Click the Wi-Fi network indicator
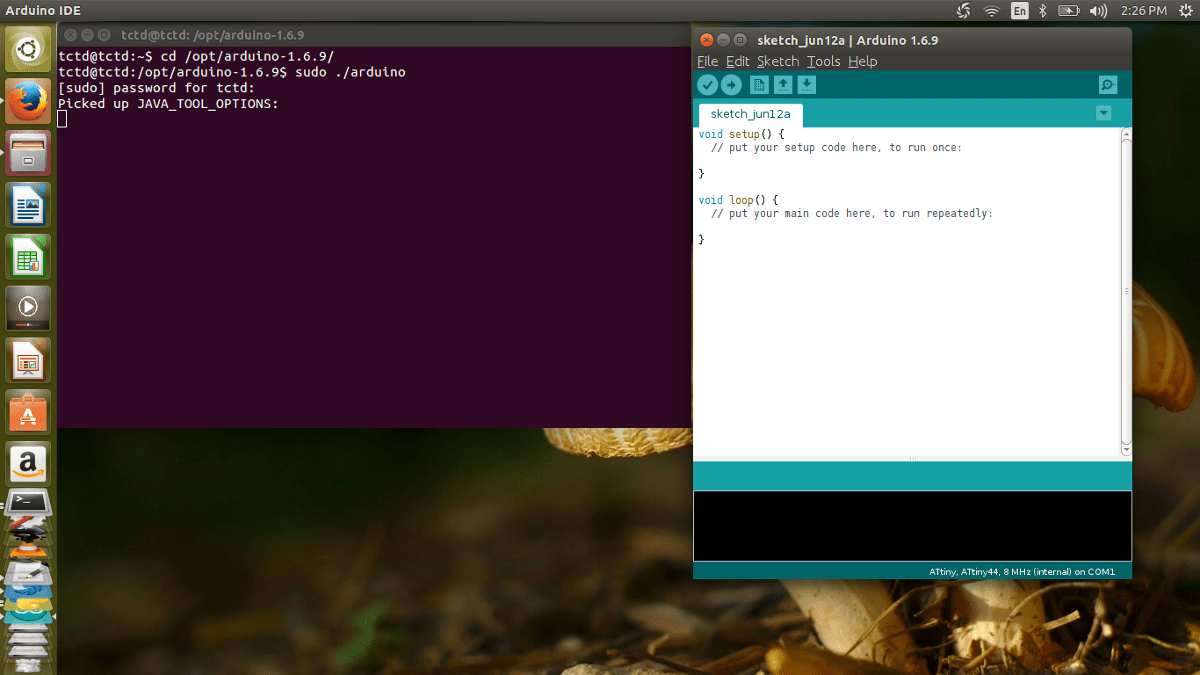 (x=992, y=11)
